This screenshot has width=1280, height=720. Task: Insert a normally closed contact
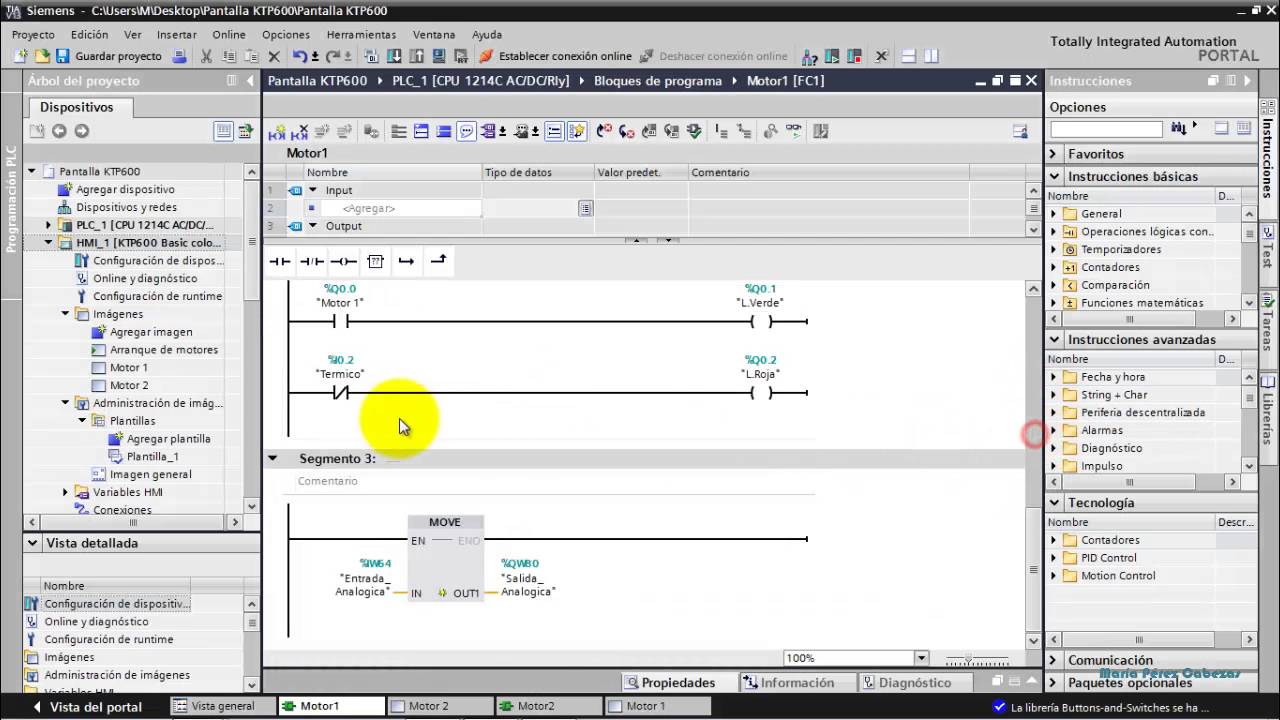(x=311, y=262)
